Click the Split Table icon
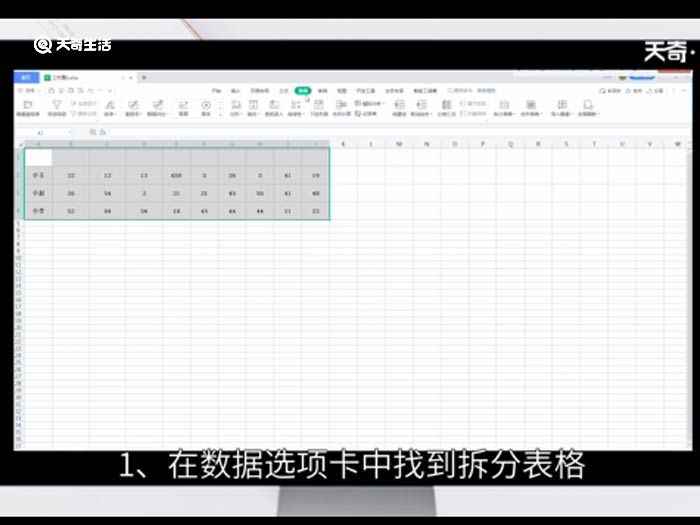Screen dimensions: 700x525 coord(503,105)
